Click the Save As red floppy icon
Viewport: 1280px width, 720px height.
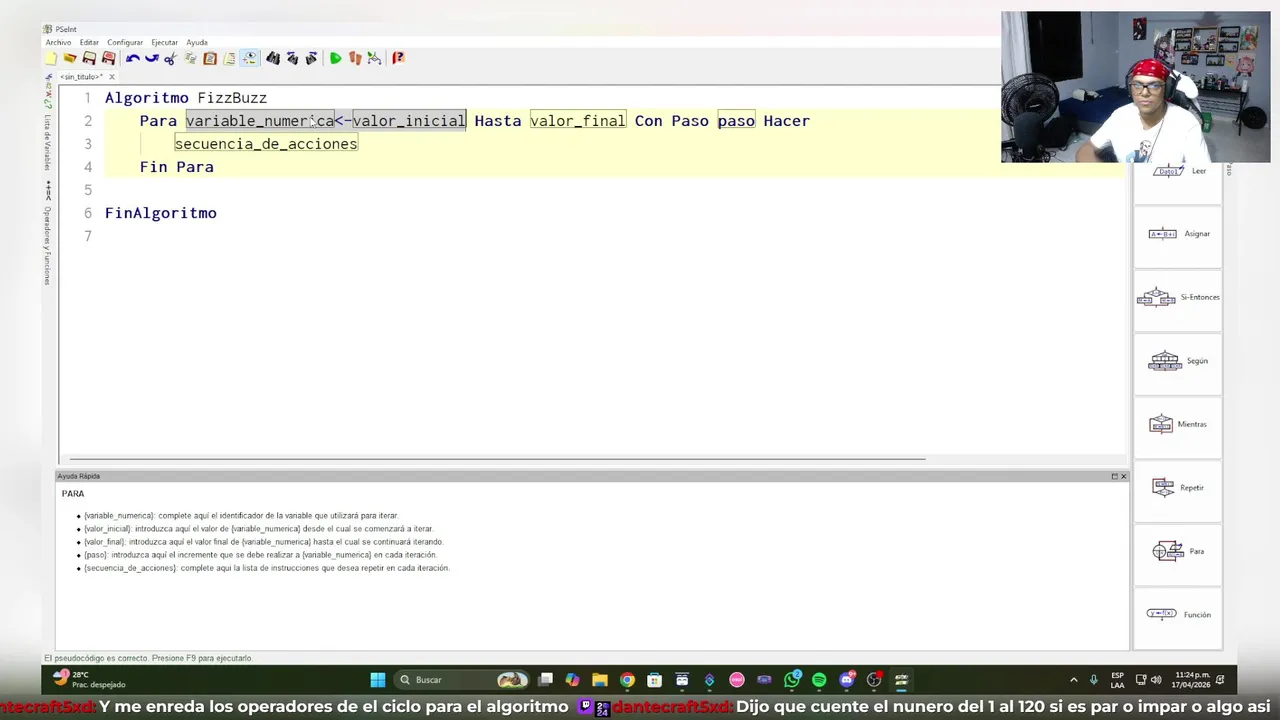coord(109,58)
